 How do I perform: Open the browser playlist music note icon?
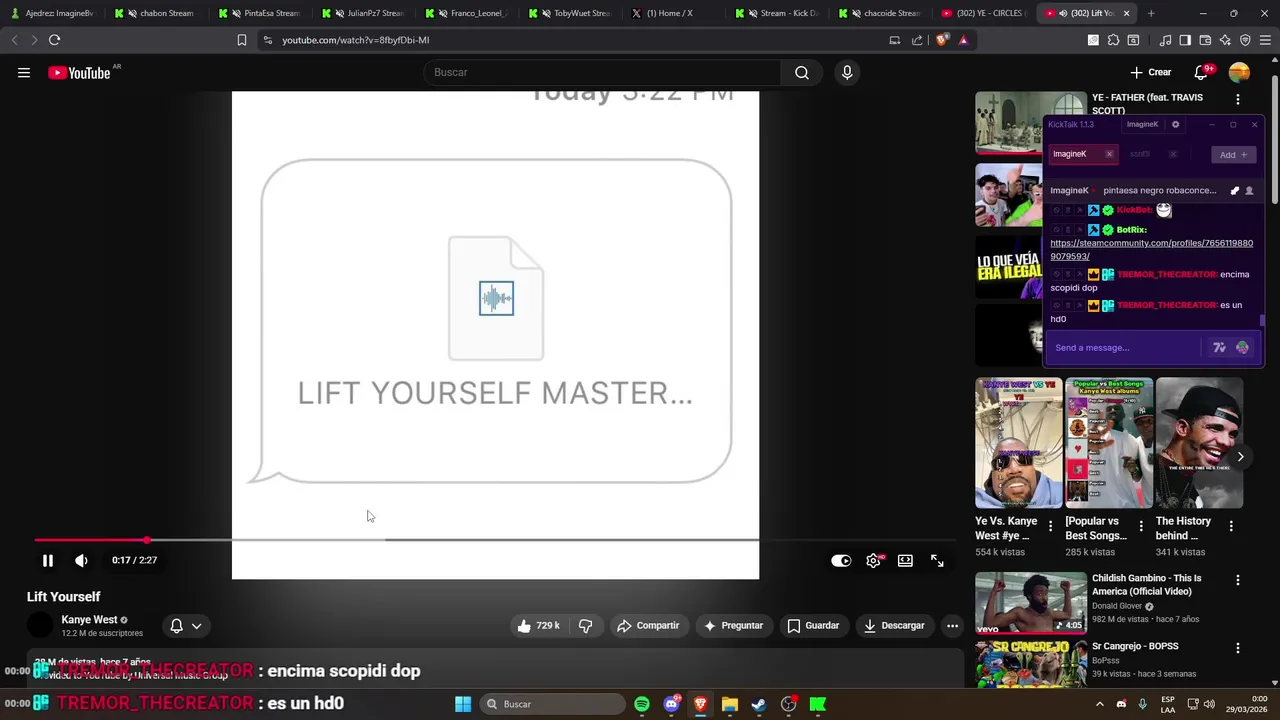[x=1165, y=40]
